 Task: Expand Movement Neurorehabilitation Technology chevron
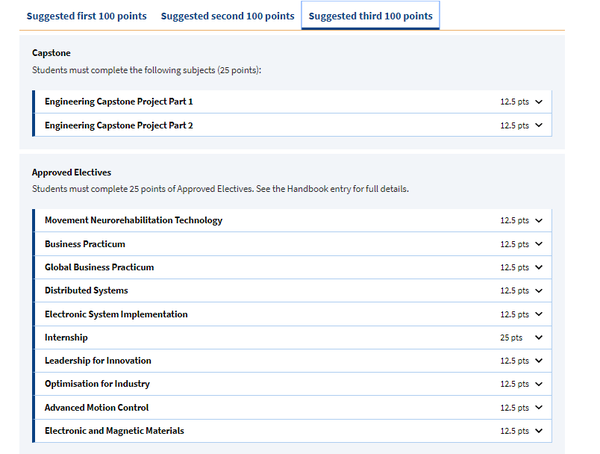coord(539,220)
